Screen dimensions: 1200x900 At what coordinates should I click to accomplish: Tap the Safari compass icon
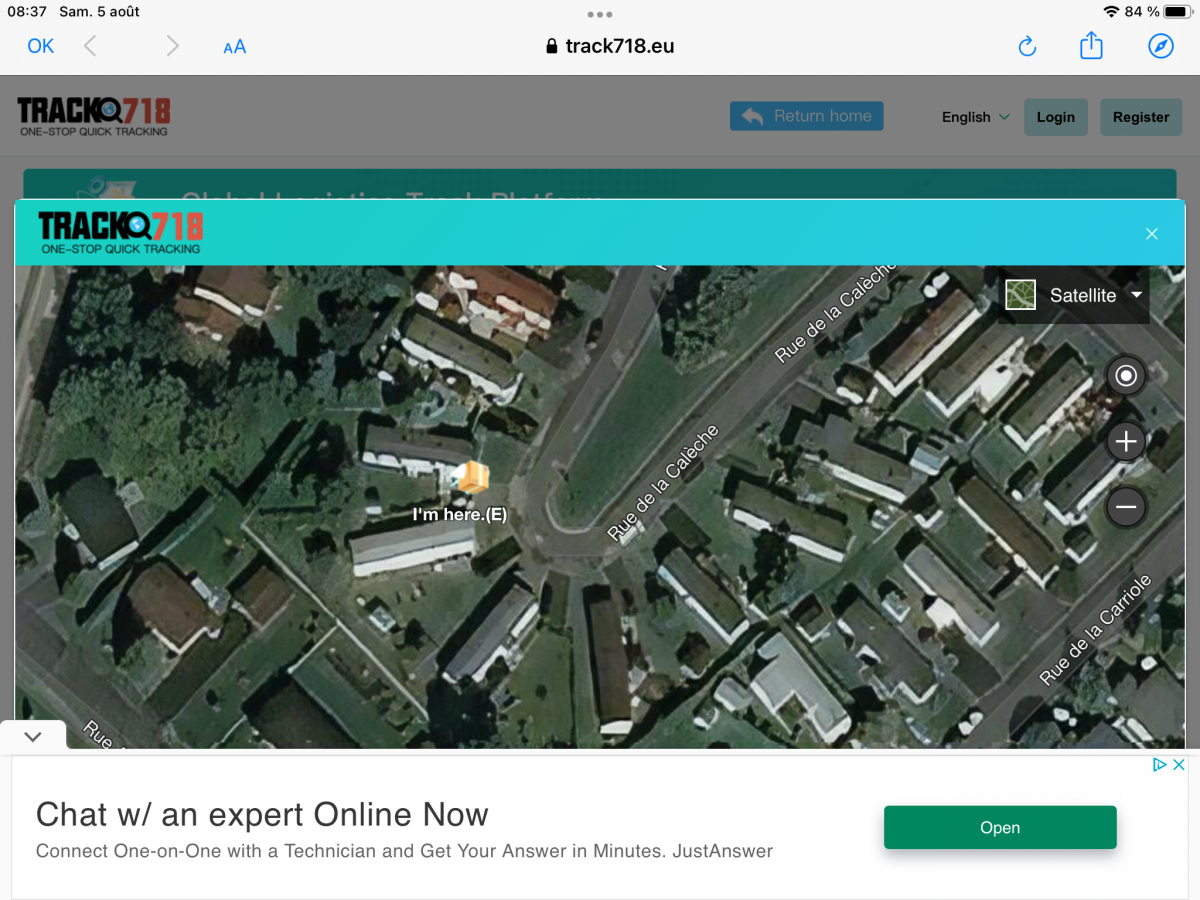(x=1160, y=46)
